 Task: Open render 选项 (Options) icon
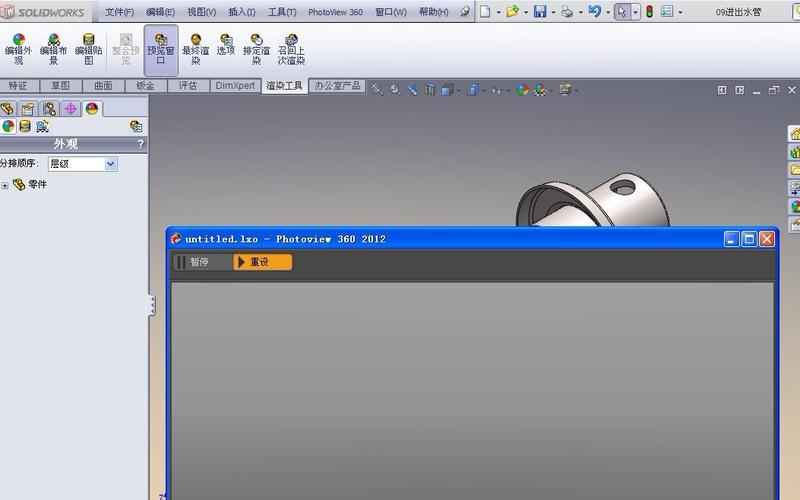[226, 44]
